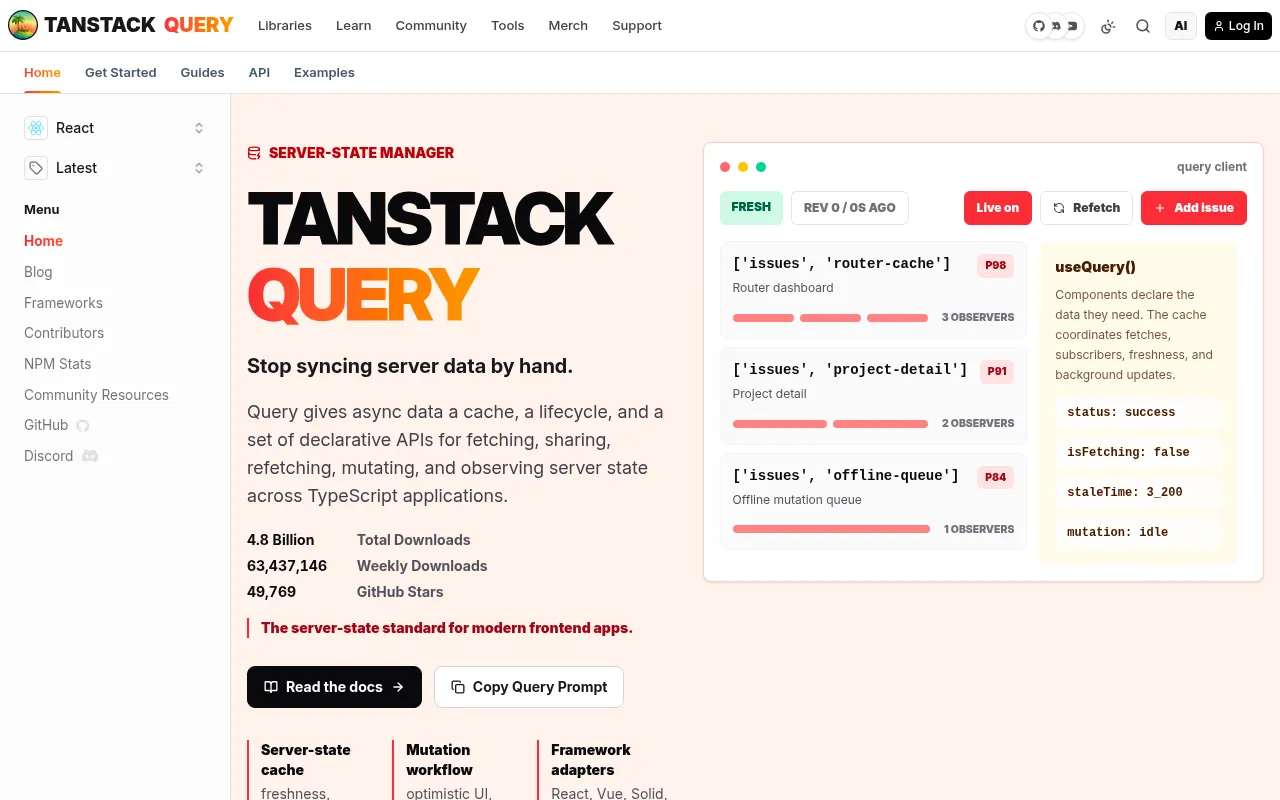Click the FRESH status badge

pos(751,207)
